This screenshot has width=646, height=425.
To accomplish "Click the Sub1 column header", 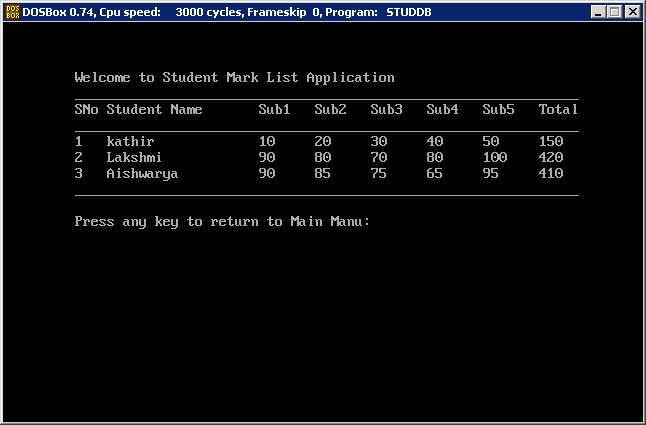I will [x=274, y=110].
